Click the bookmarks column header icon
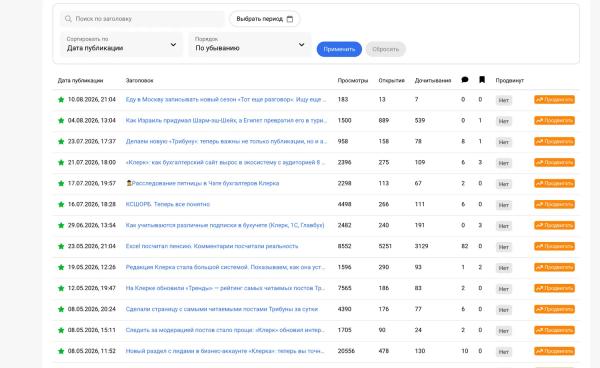Viewport: 600px width, 368px height. coord(482,80)
